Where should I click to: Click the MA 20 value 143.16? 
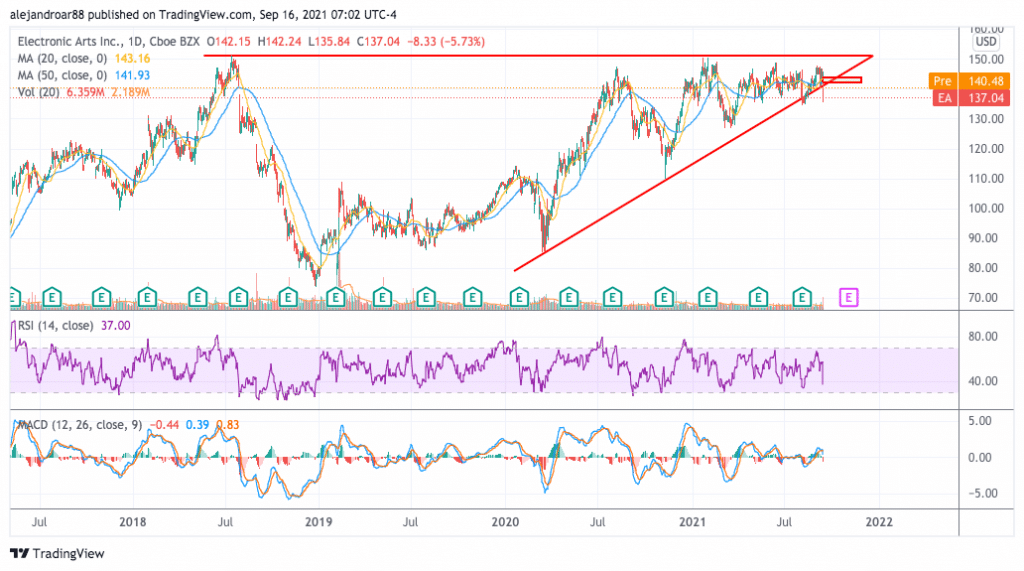[133, 58]
